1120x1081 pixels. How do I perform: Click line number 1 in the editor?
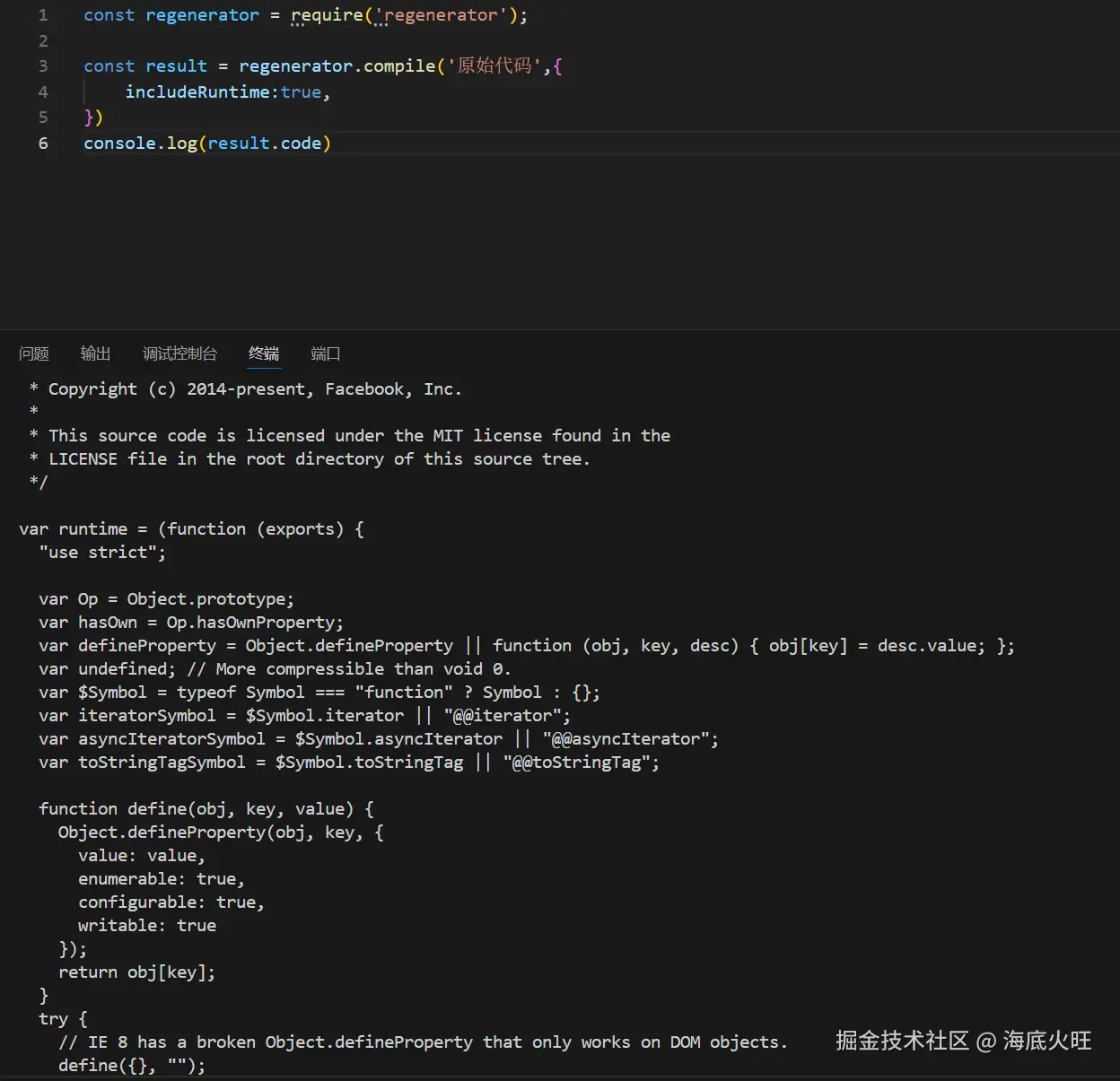(x=43, y=14)
